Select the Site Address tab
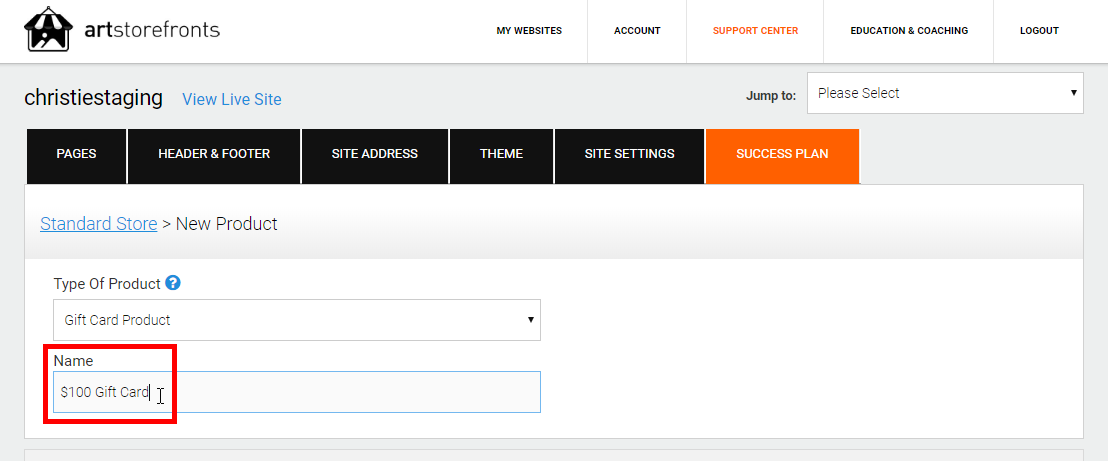1108x461 pixels. coord(375,154)
